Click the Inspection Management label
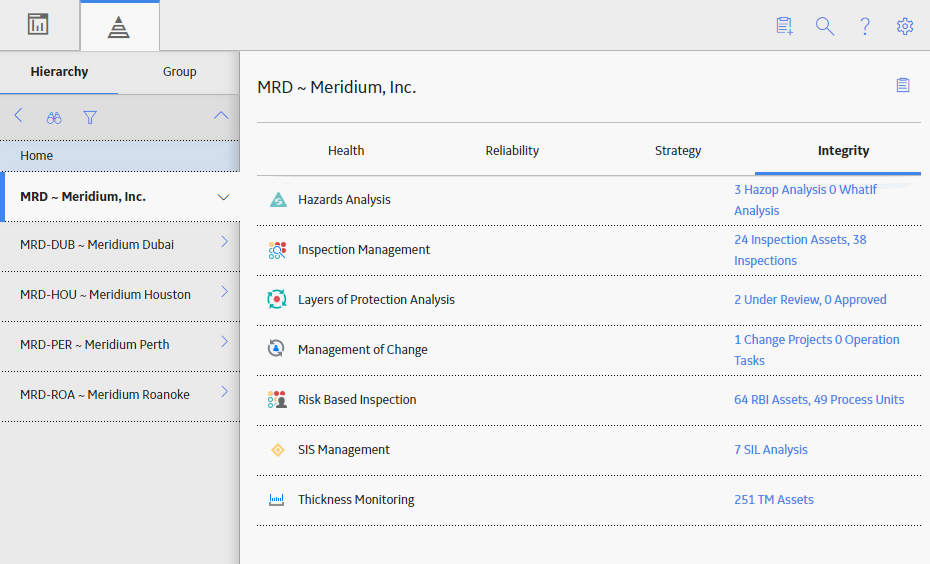 tap(364, 250)
